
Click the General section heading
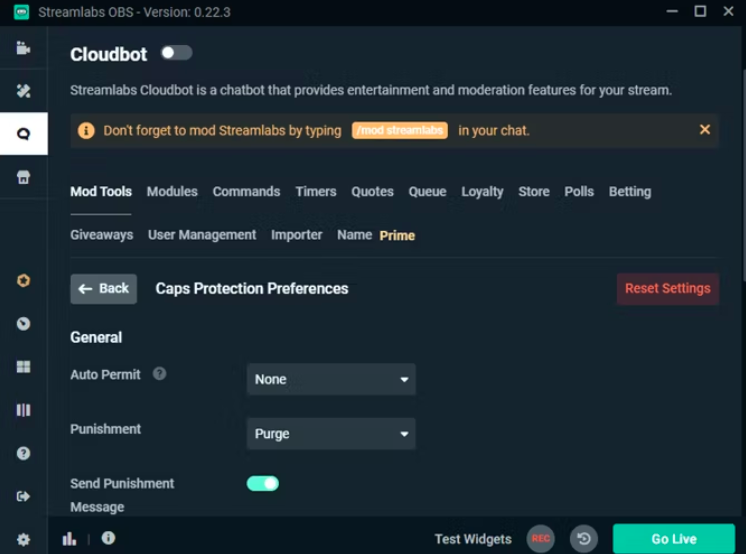click(x=96, y=337)
